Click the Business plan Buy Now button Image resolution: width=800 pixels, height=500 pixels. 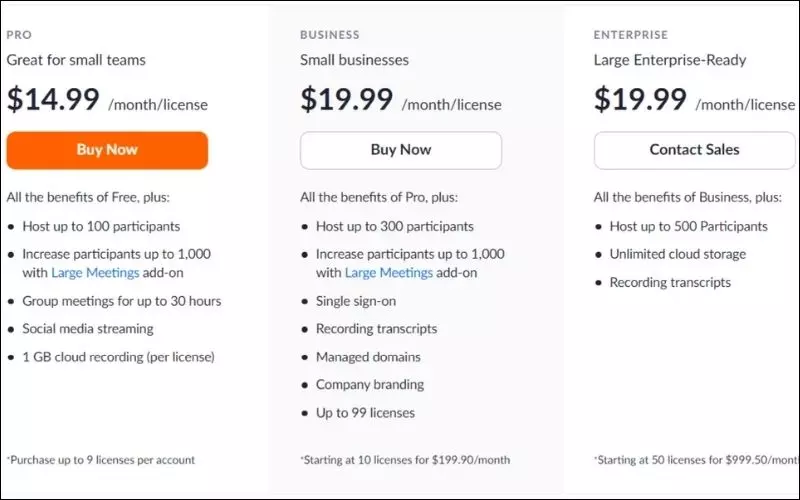point(401,150)
